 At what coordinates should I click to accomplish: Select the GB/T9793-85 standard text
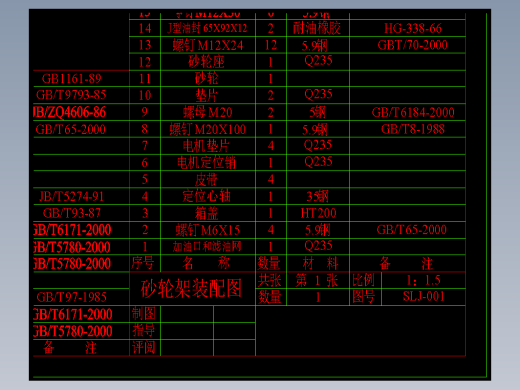click(71, 95)
